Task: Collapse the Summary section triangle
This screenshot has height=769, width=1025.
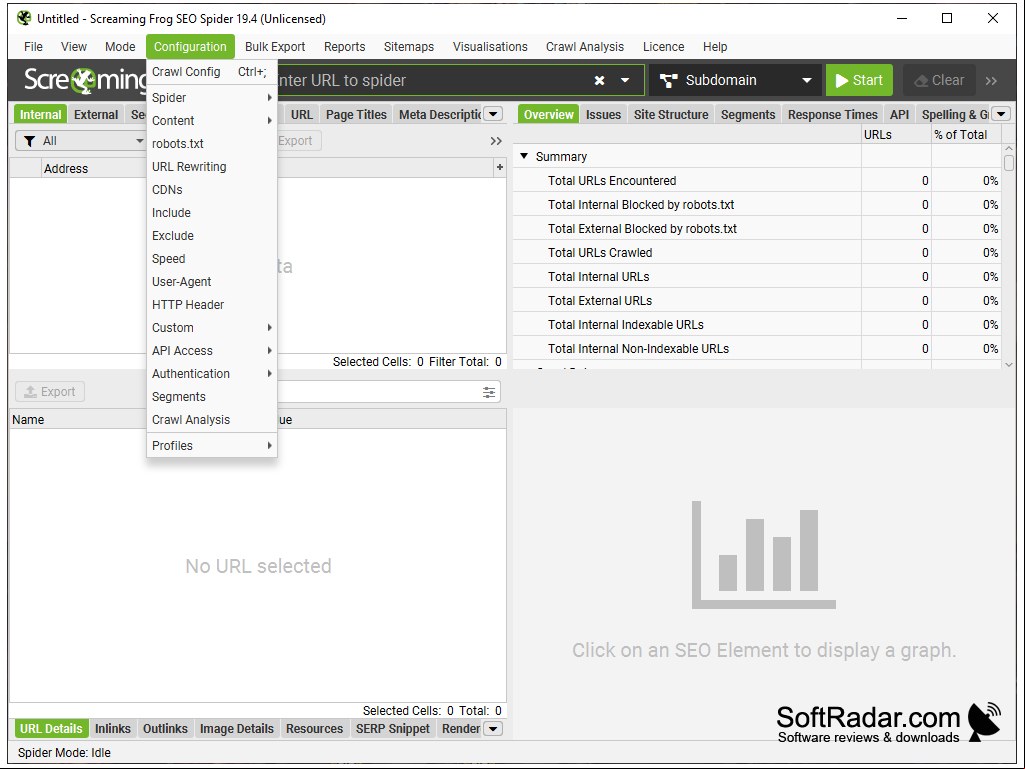Action: [x=524, y=156]
